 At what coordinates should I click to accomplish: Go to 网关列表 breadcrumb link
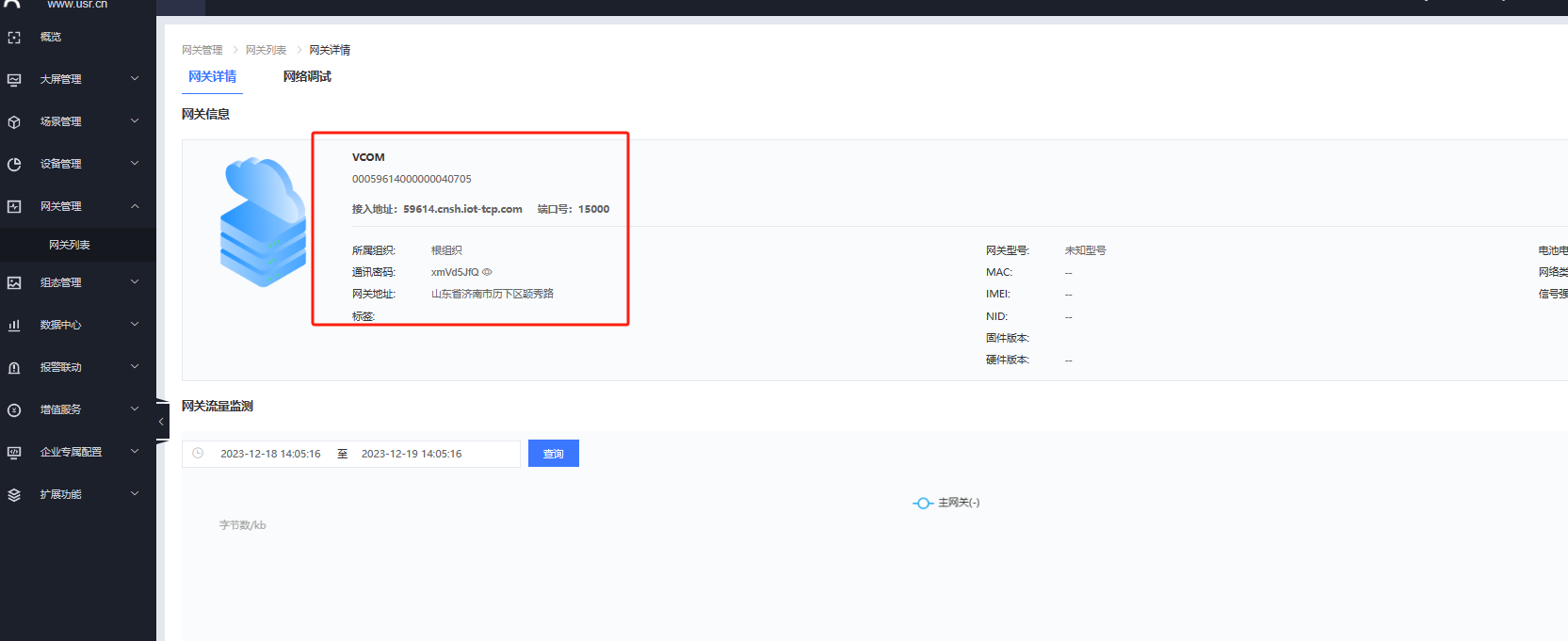(266, 50)
